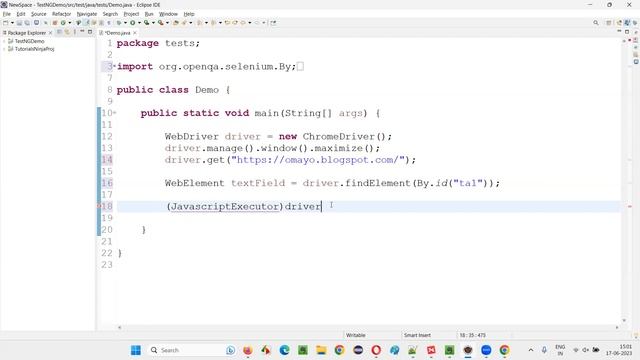
Task: Click the horizontal scrollbar right arrow
Action: [x=617, y=327]
